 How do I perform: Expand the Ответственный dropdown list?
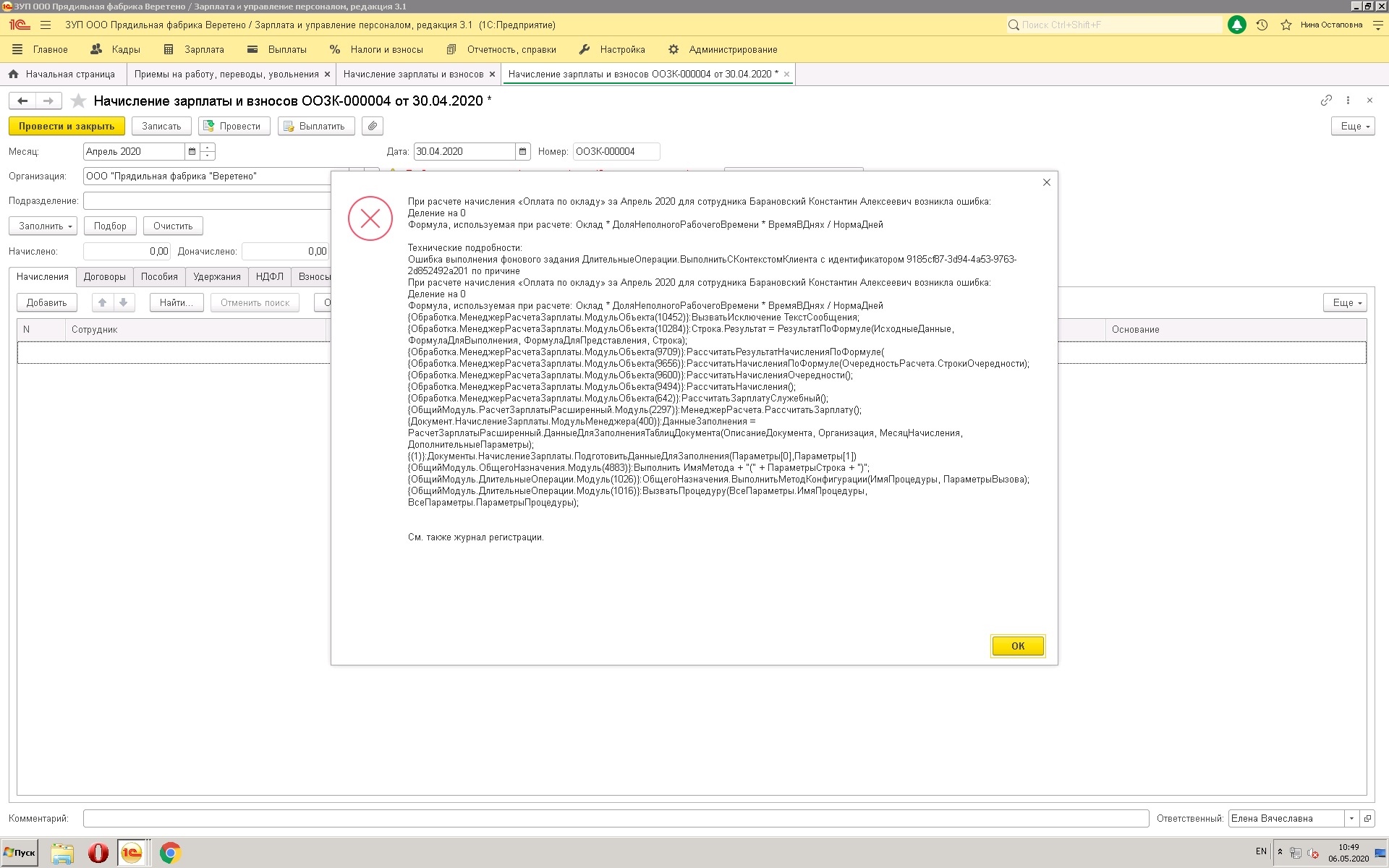(1351, 818)
